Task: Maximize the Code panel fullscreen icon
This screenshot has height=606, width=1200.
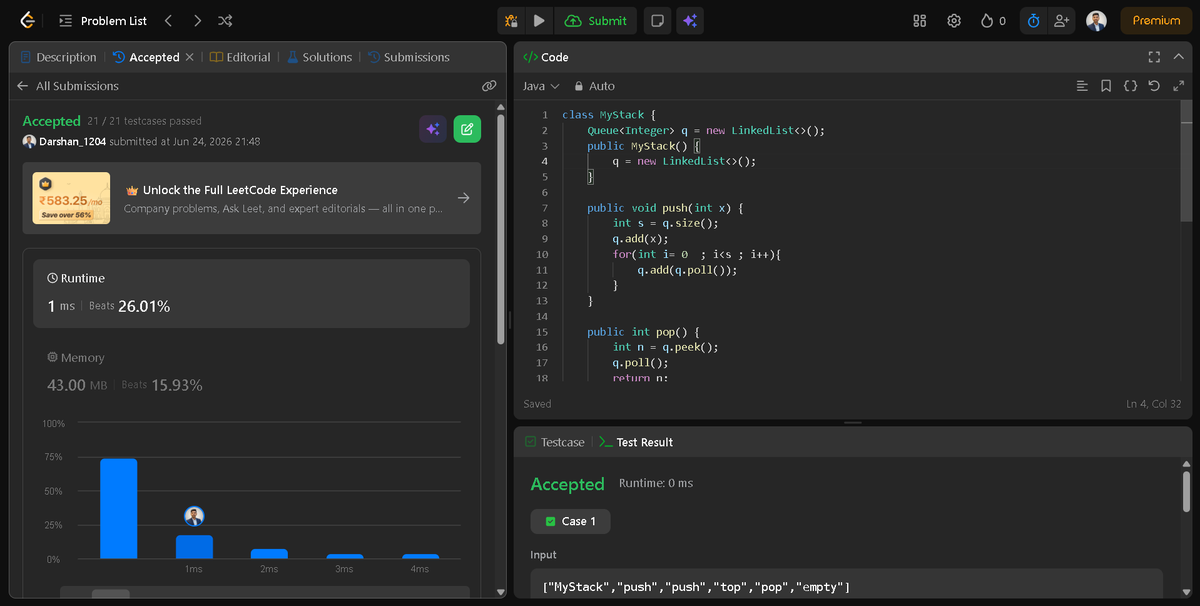Action: 1154,57
